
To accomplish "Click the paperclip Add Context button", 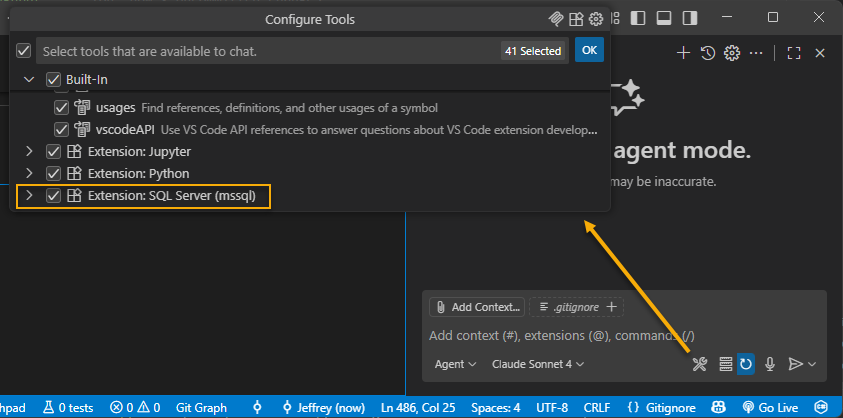I will 476,307.
